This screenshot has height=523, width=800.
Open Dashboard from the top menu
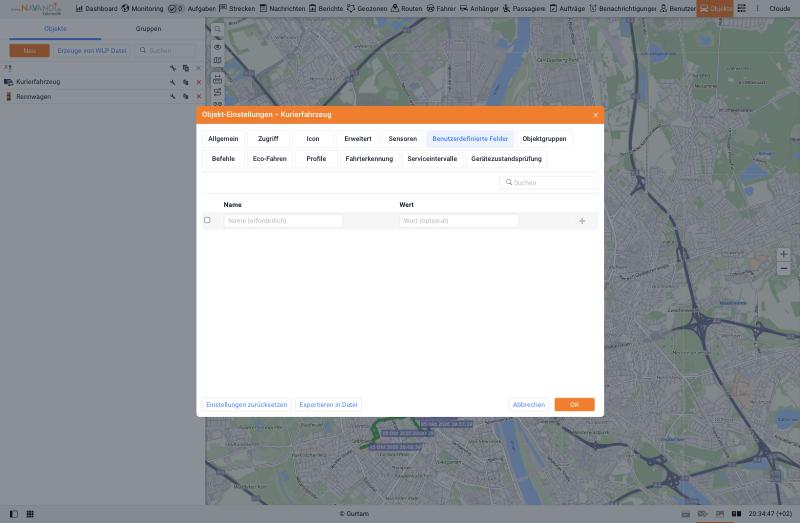tap(96, 9)
